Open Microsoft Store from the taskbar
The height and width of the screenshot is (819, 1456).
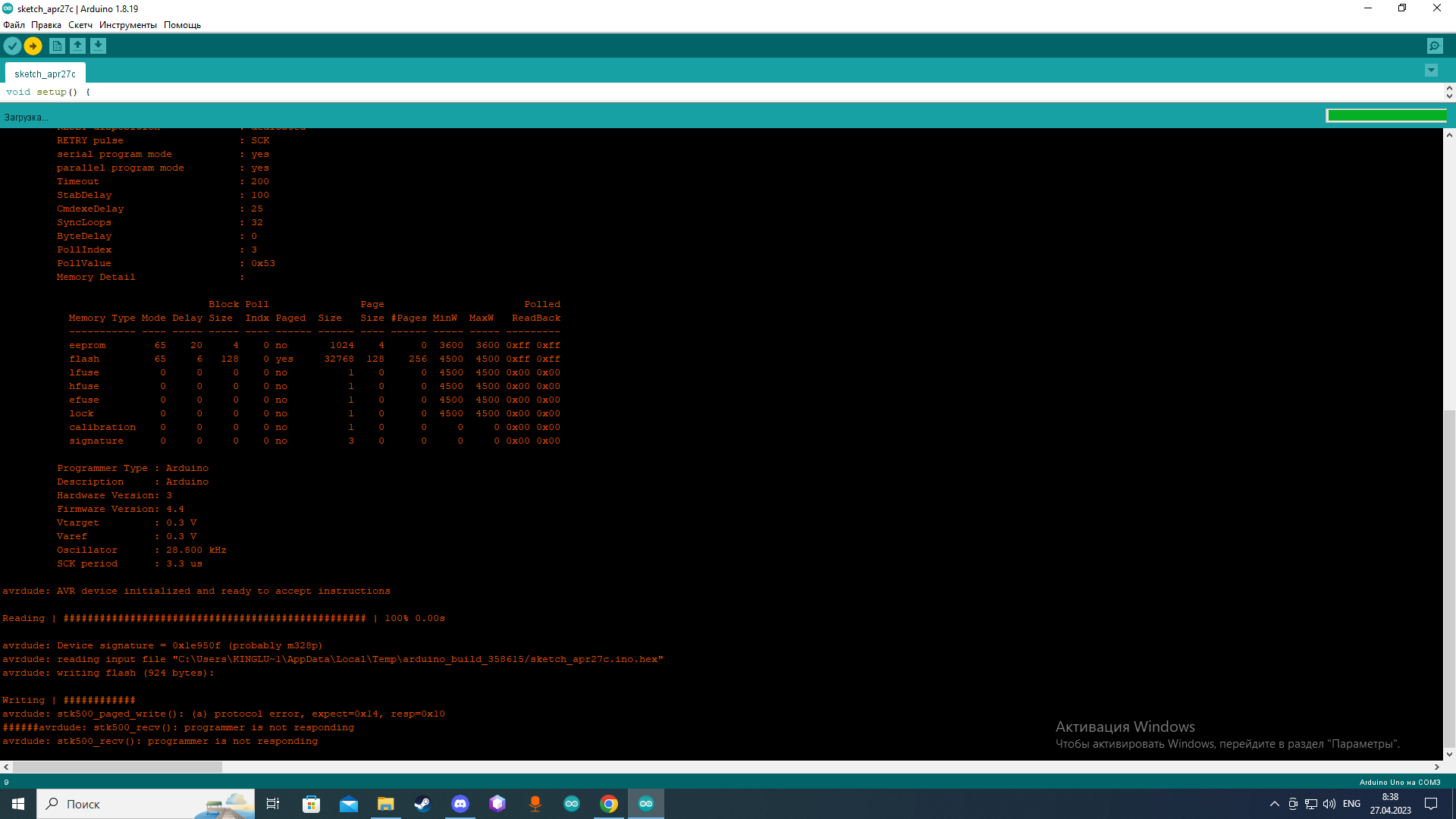coord(311,804)
